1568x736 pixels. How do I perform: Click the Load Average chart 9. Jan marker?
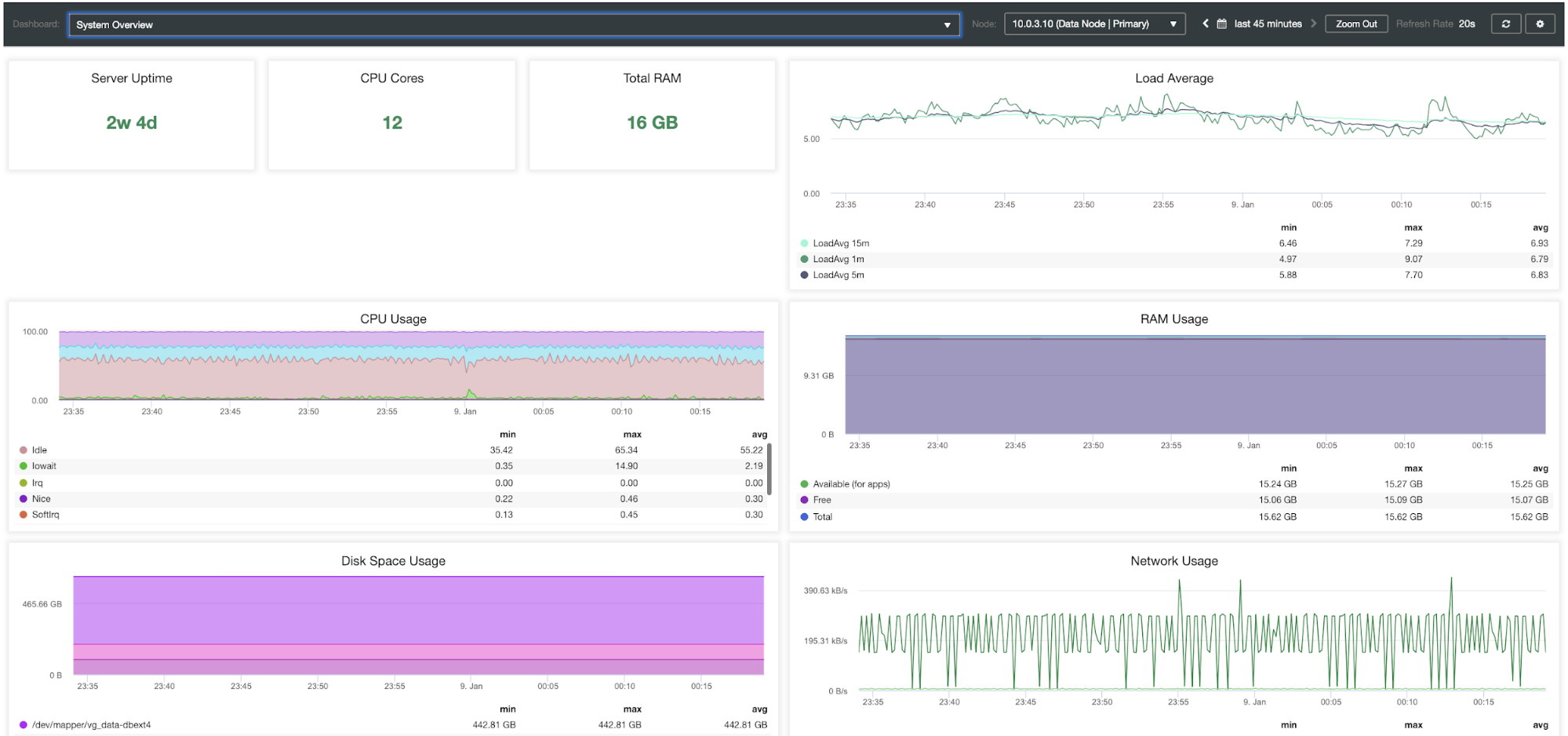pyautogui.click(x=1242, y=205)
